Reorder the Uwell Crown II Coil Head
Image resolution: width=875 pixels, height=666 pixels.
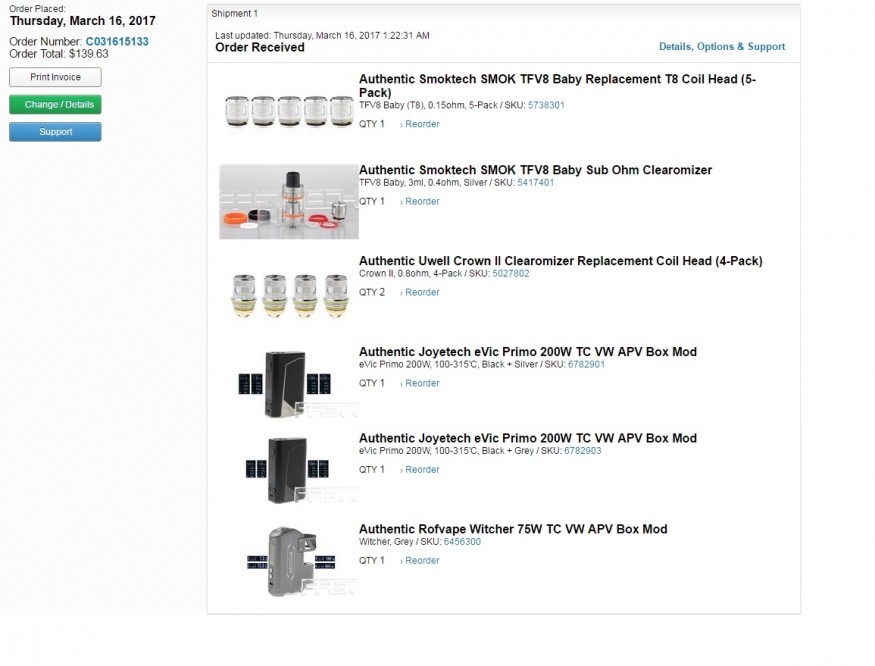pyautogui.click(x=421, y=293)
